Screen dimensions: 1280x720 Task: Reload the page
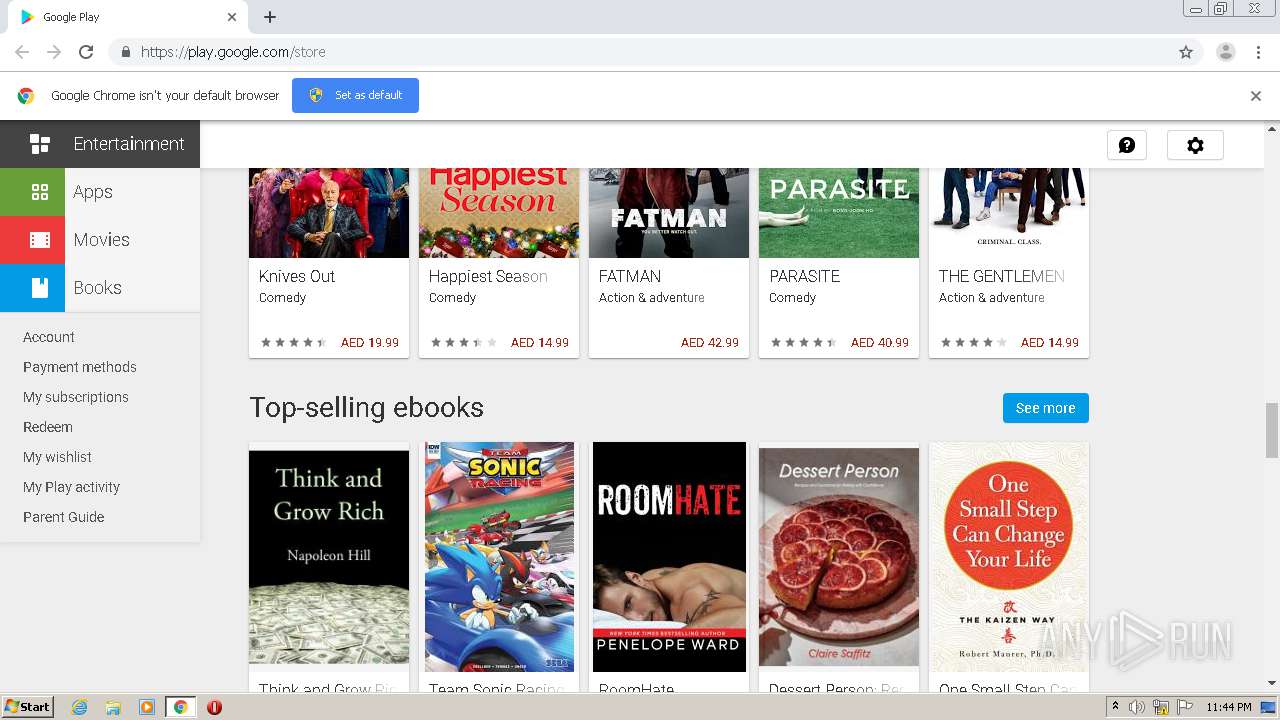(x=86, y=52)
